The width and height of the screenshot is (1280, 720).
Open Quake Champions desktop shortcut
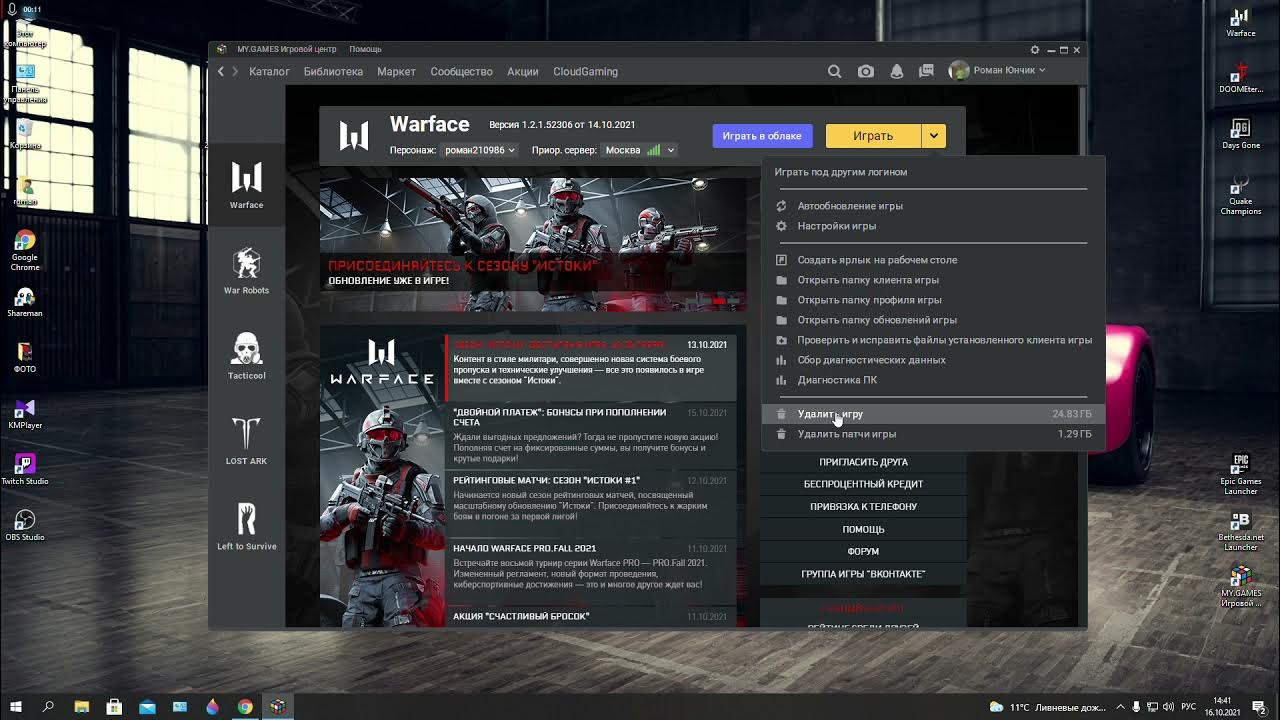pos(1241,194)
